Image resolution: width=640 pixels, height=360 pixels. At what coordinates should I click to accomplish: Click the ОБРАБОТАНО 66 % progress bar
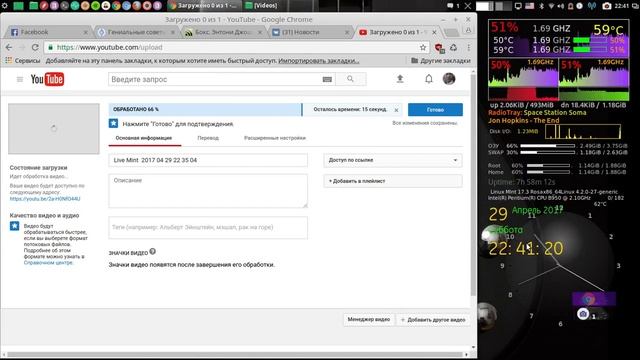(x=205, y=109)
